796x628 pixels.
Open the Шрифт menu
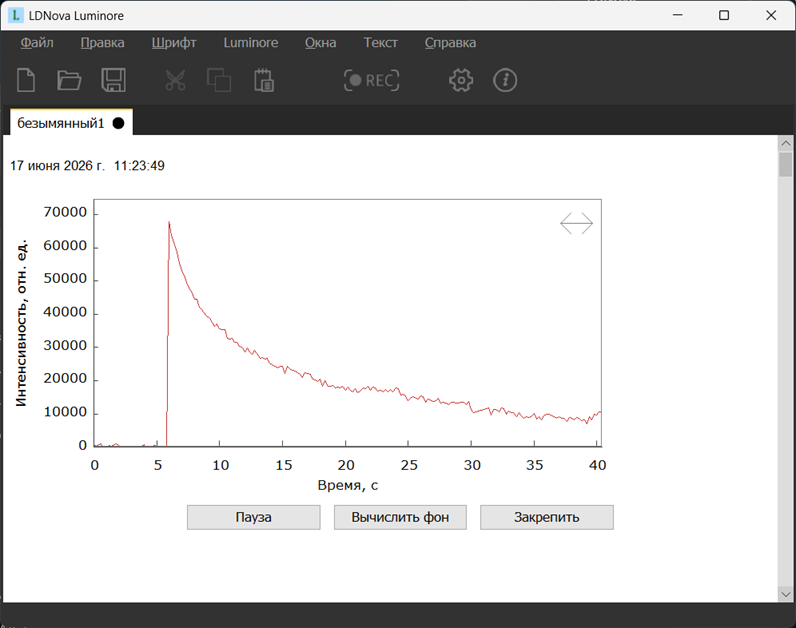coord(174,43)
